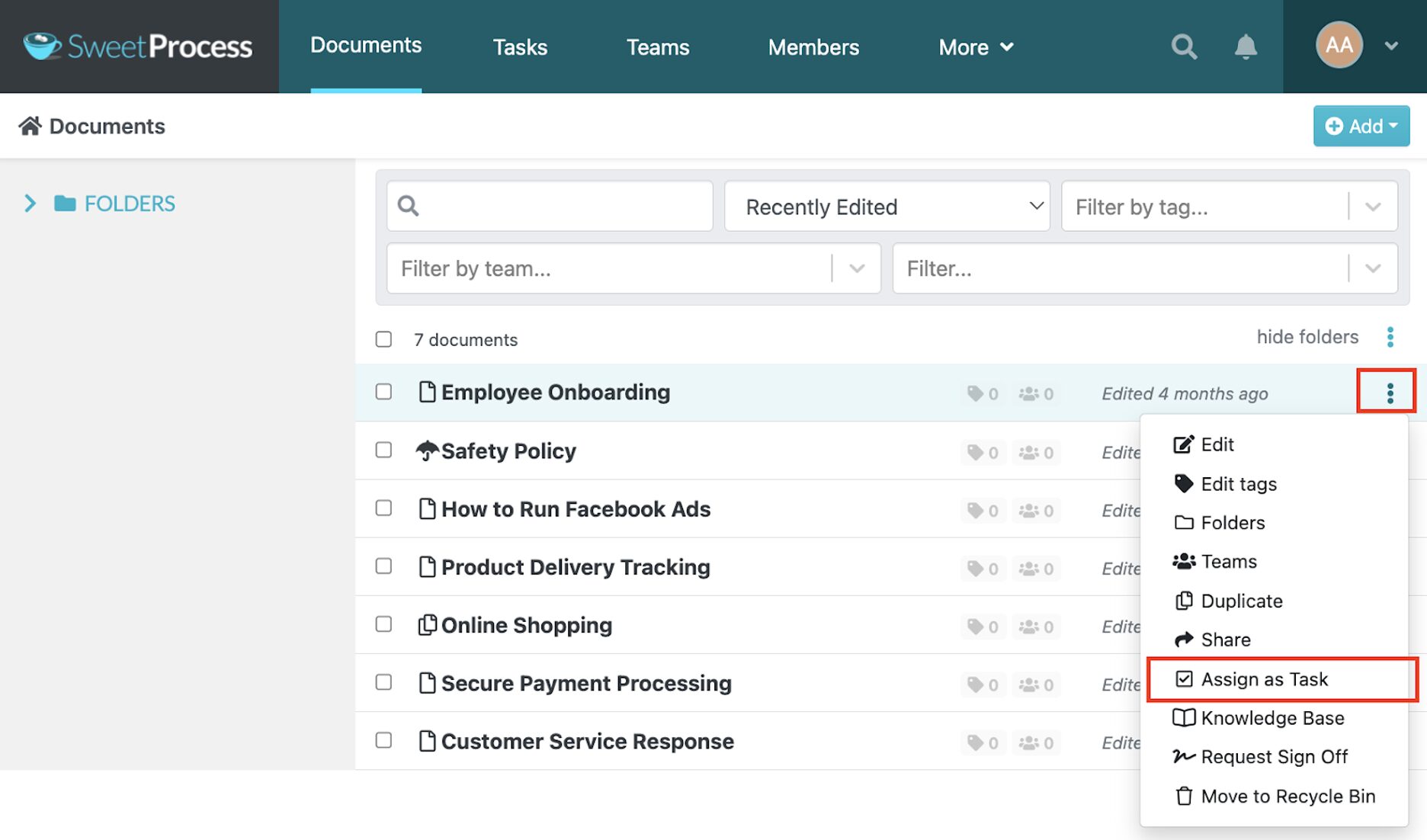
Task: Click team count on Customer Service Response row
Action: pyautogui.click(x=1037, y=742)
